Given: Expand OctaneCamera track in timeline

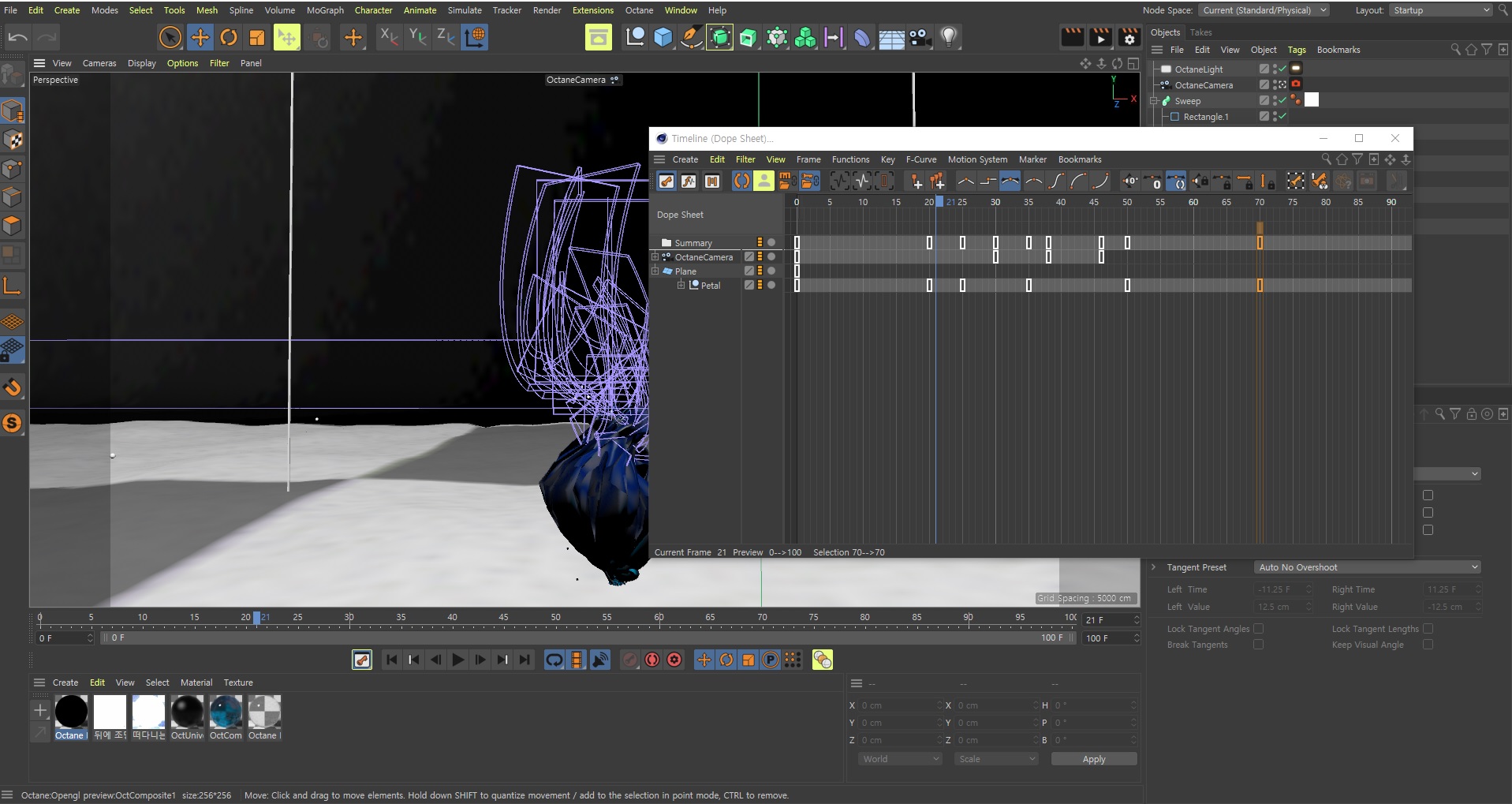Looking at the screenshot, I should [x=655, y=256].
